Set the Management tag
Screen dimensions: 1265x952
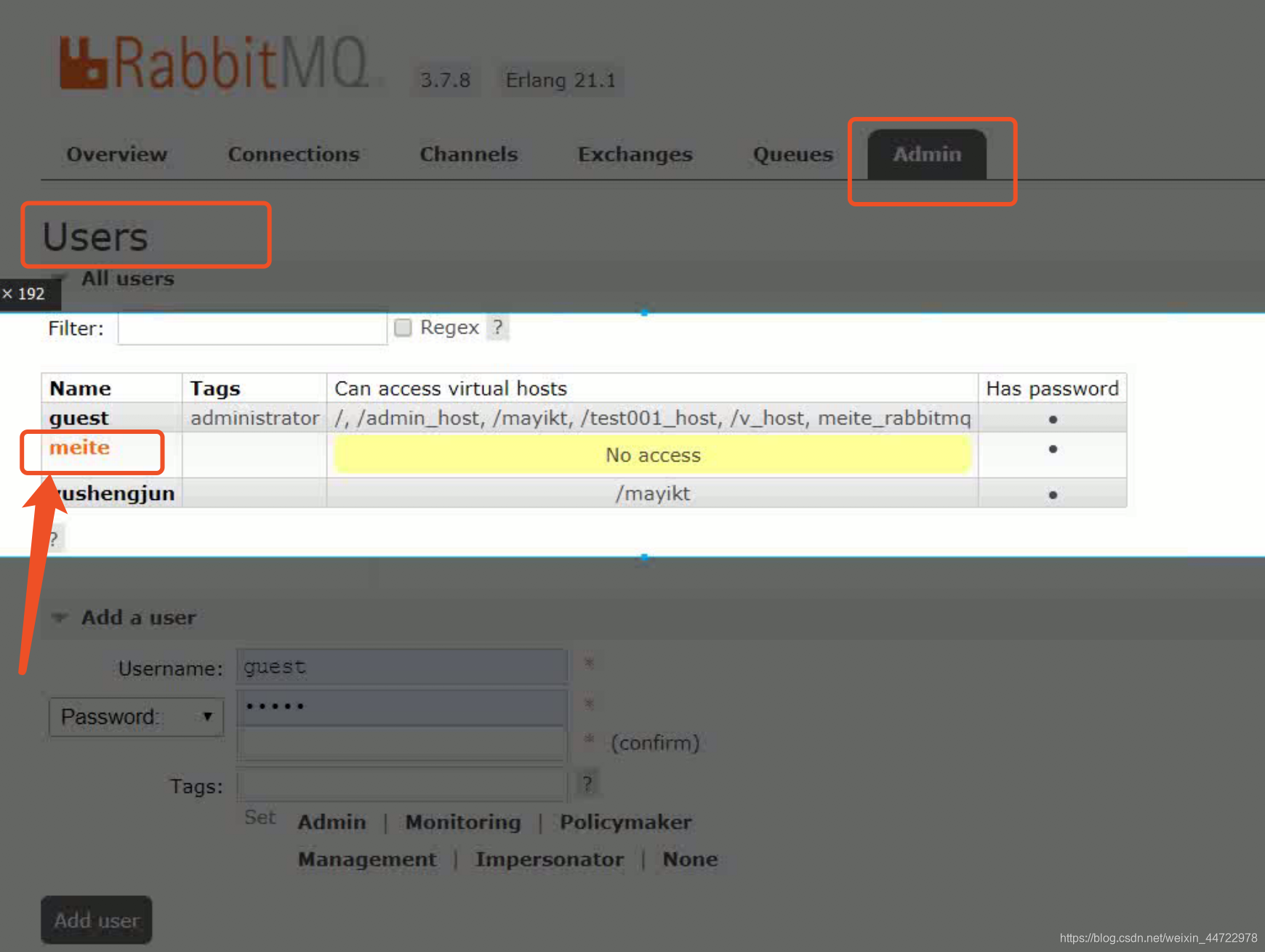pyautogui.click(x=367, y=859)
